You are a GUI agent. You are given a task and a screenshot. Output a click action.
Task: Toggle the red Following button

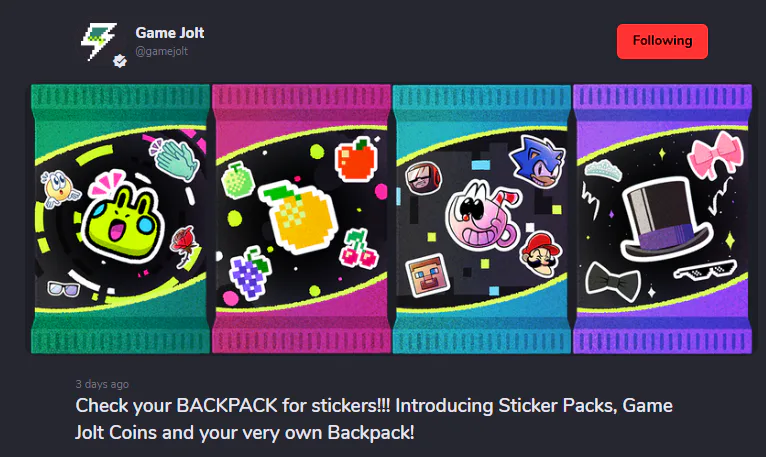click(x=662, y=41)
